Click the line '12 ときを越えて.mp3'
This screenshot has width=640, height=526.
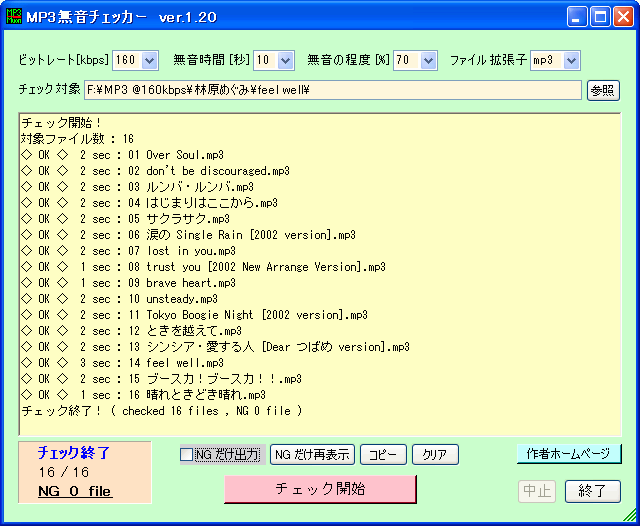[131, 331]
